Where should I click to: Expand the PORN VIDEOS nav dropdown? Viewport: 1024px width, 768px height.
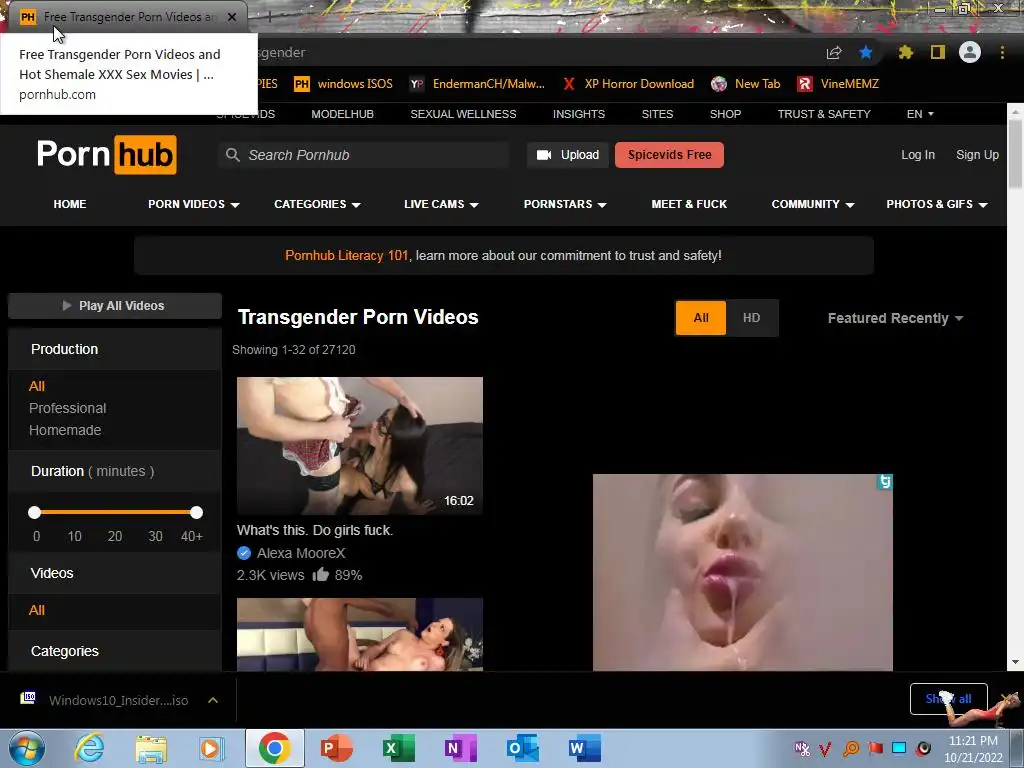(193, 204)
